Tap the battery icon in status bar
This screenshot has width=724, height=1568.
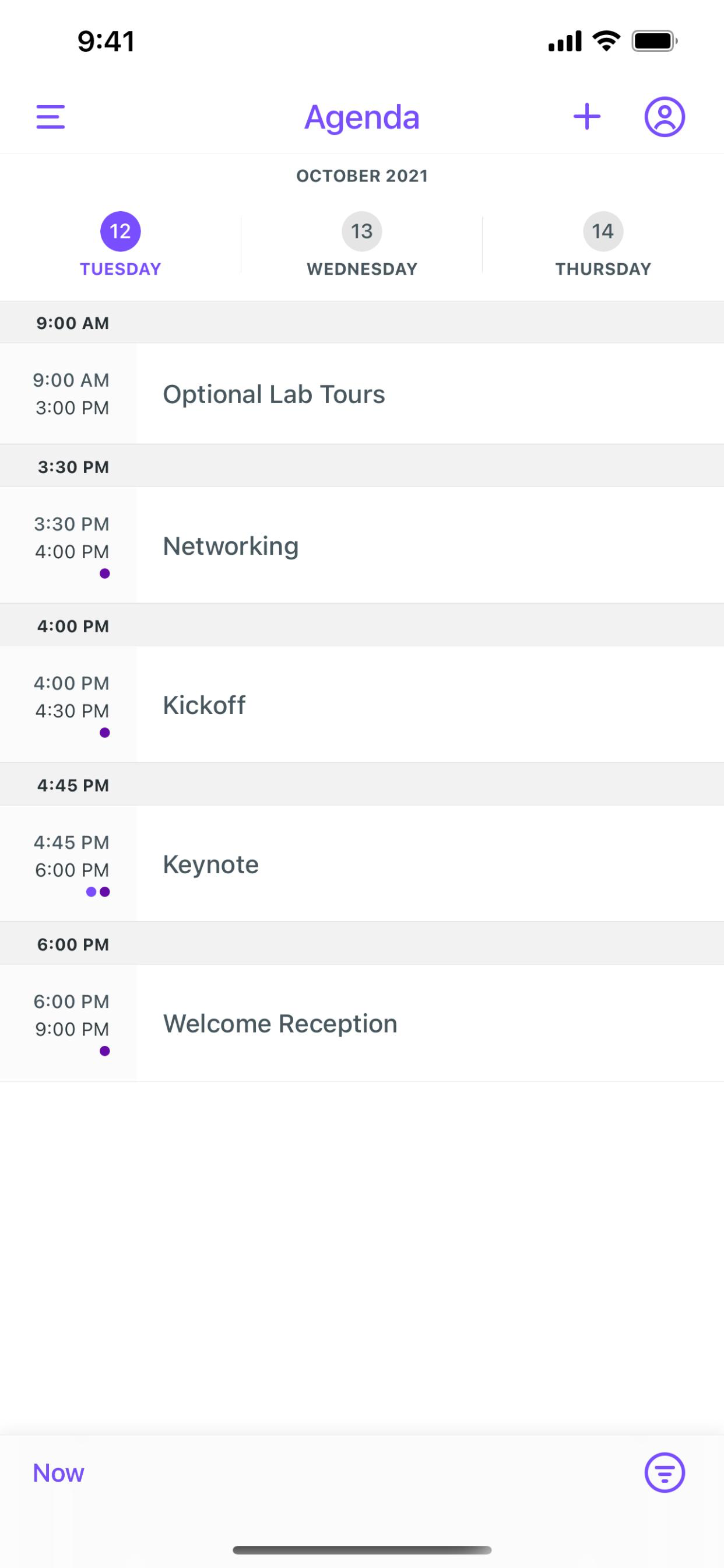[x=655, y=41]
